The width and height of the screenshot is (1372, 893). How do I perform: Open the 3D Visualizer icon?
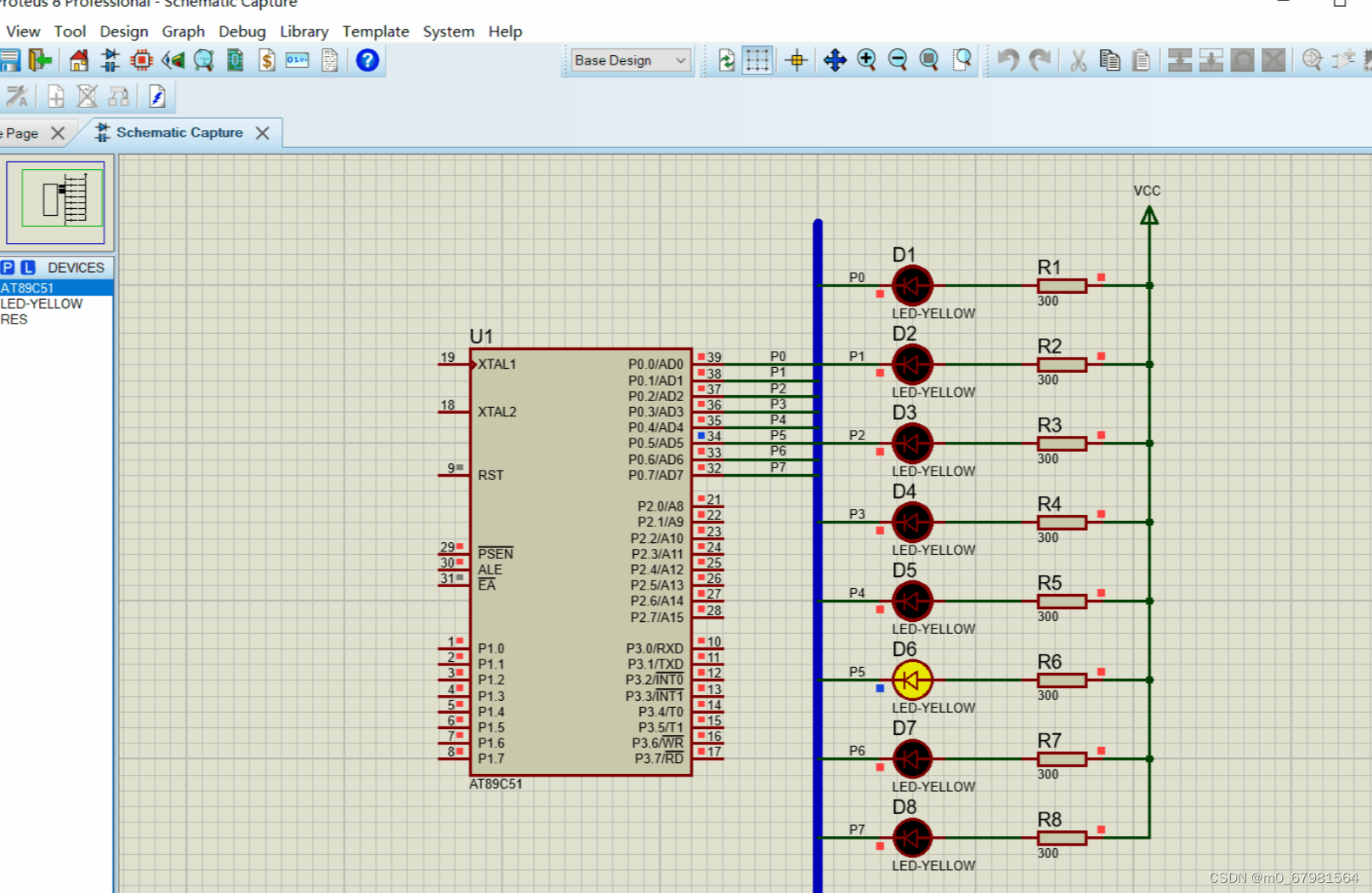click(173, 60)
